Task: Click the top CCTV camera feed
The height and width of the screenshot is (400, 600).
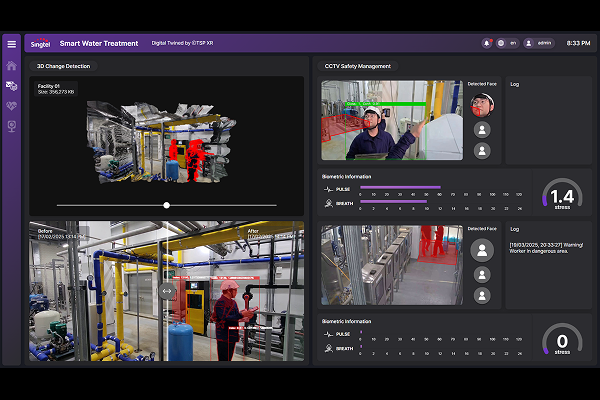Action: pos(392,120)
